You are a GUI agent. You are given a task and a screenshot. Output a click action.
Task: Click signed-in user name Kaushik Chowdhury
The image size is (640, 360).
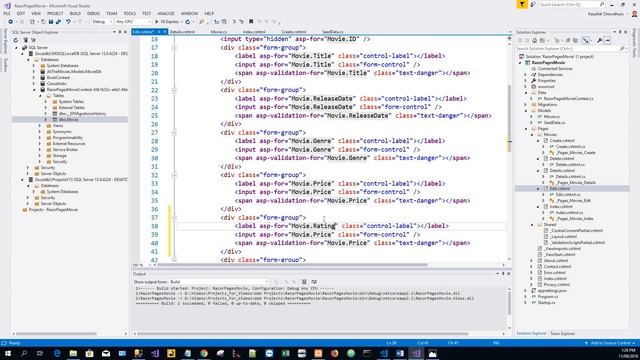pyautogui.click(x=606, y=14)
